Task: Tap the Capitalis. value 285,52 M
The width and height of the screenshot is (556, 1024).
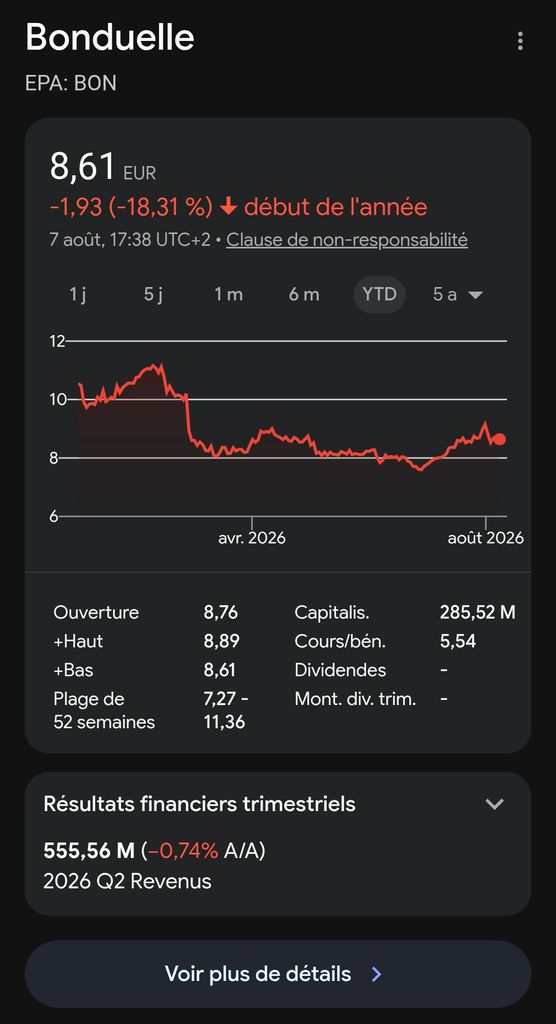Action: (x=478, y=613)
